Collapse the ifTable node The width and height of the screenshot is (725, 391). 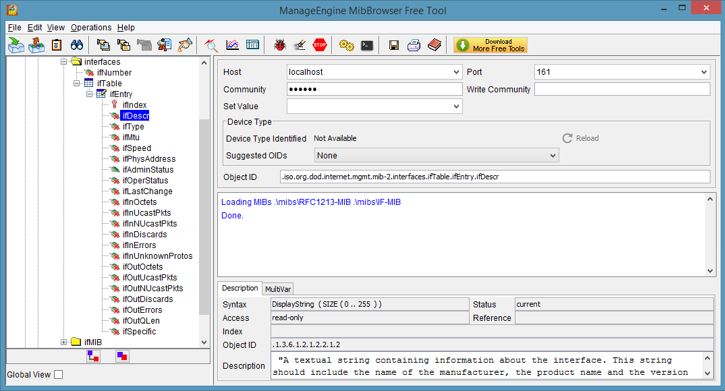tap(76, 83)
